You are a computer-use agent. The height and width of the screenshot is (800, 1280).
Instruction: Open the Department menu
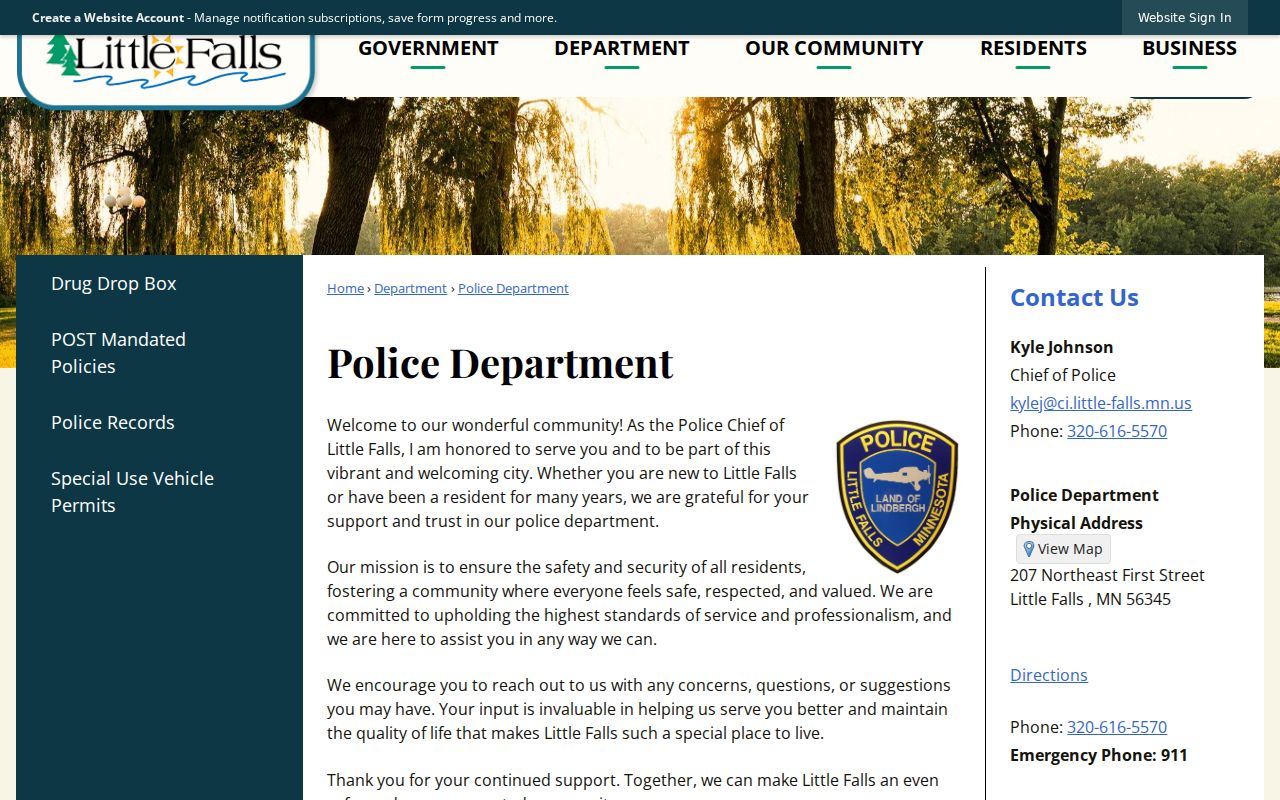(622, 48)
